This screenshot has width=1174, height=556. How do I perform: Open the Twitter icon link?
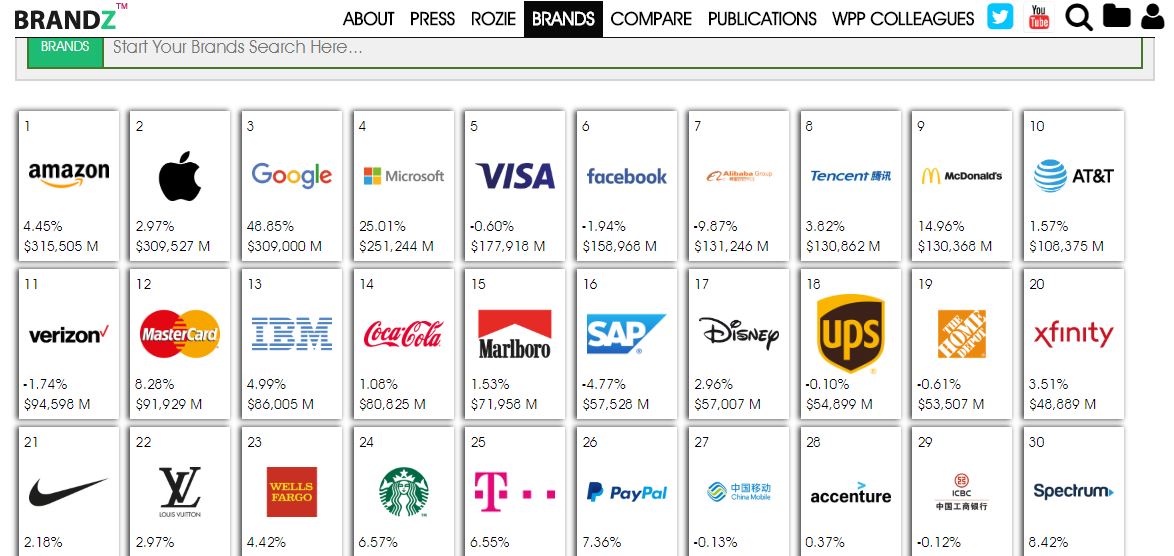[1000, 17]
